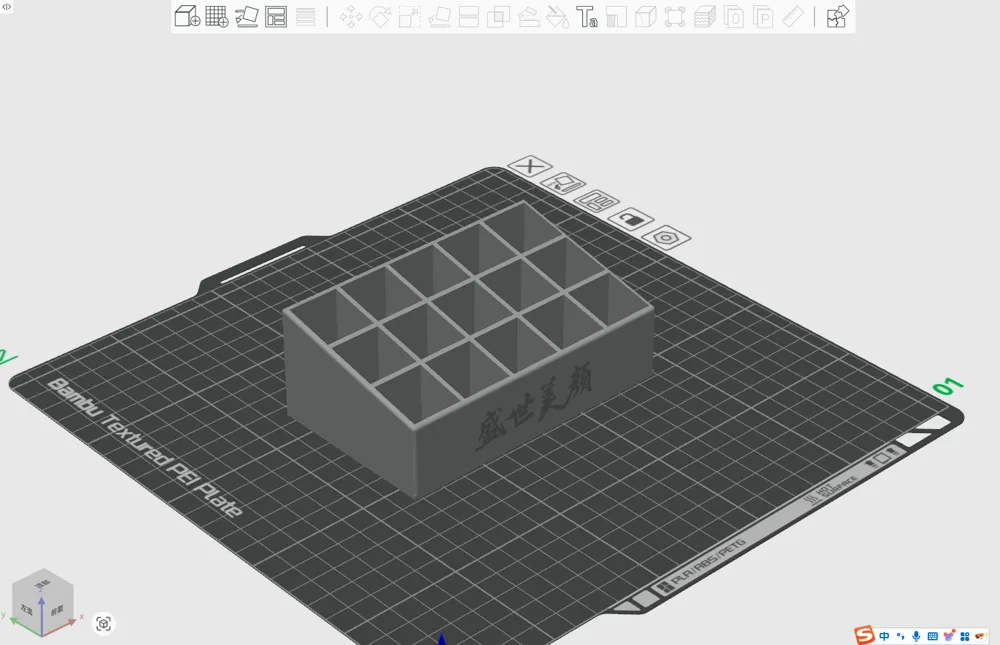Select the Cut tool
This screenshot has height=645, width=1000.
[469, 17]
